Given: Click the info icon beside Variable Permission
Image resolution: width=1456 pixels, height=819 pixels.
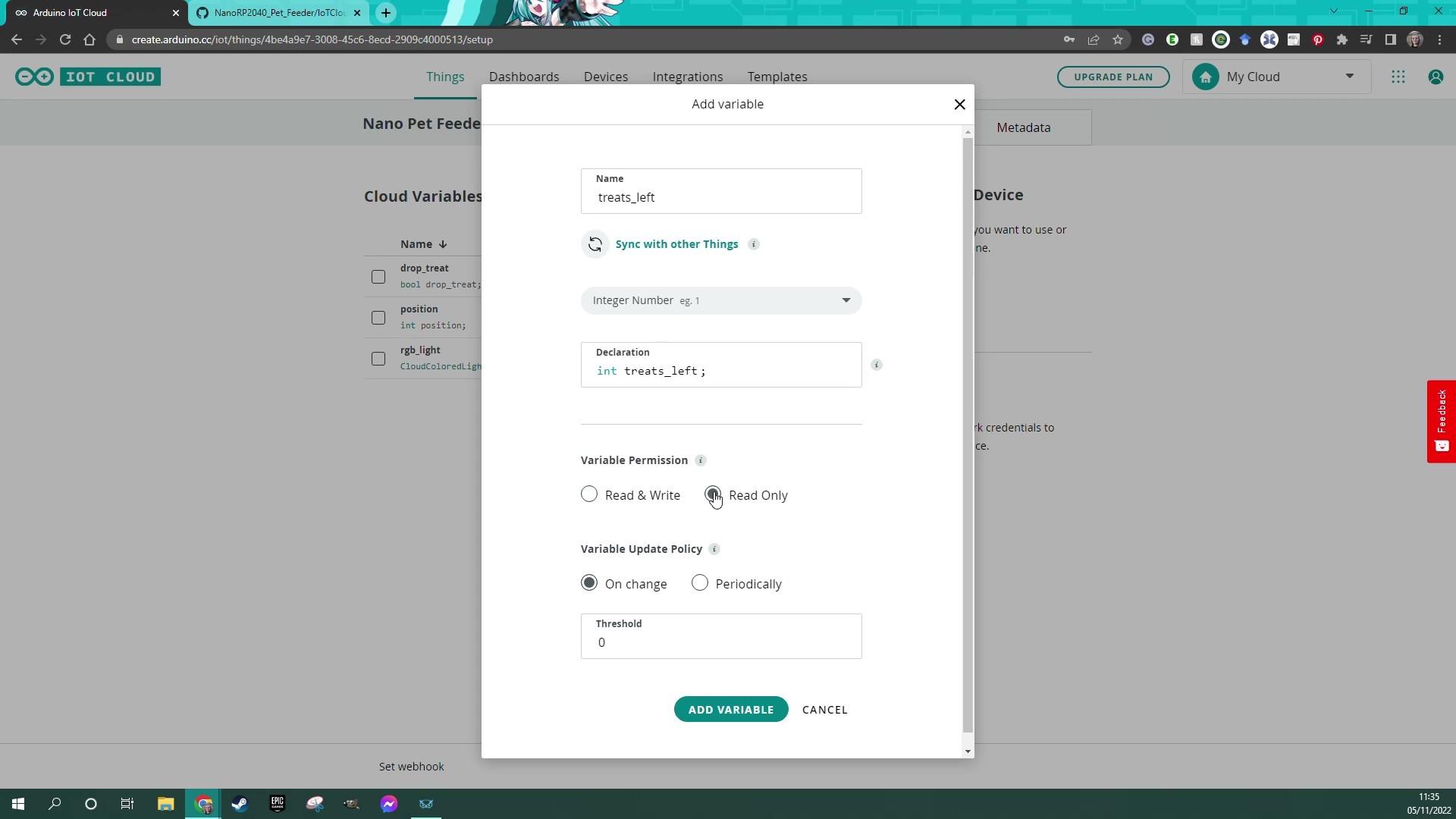Looking at the screenshot, I should (x=701, y=460).
